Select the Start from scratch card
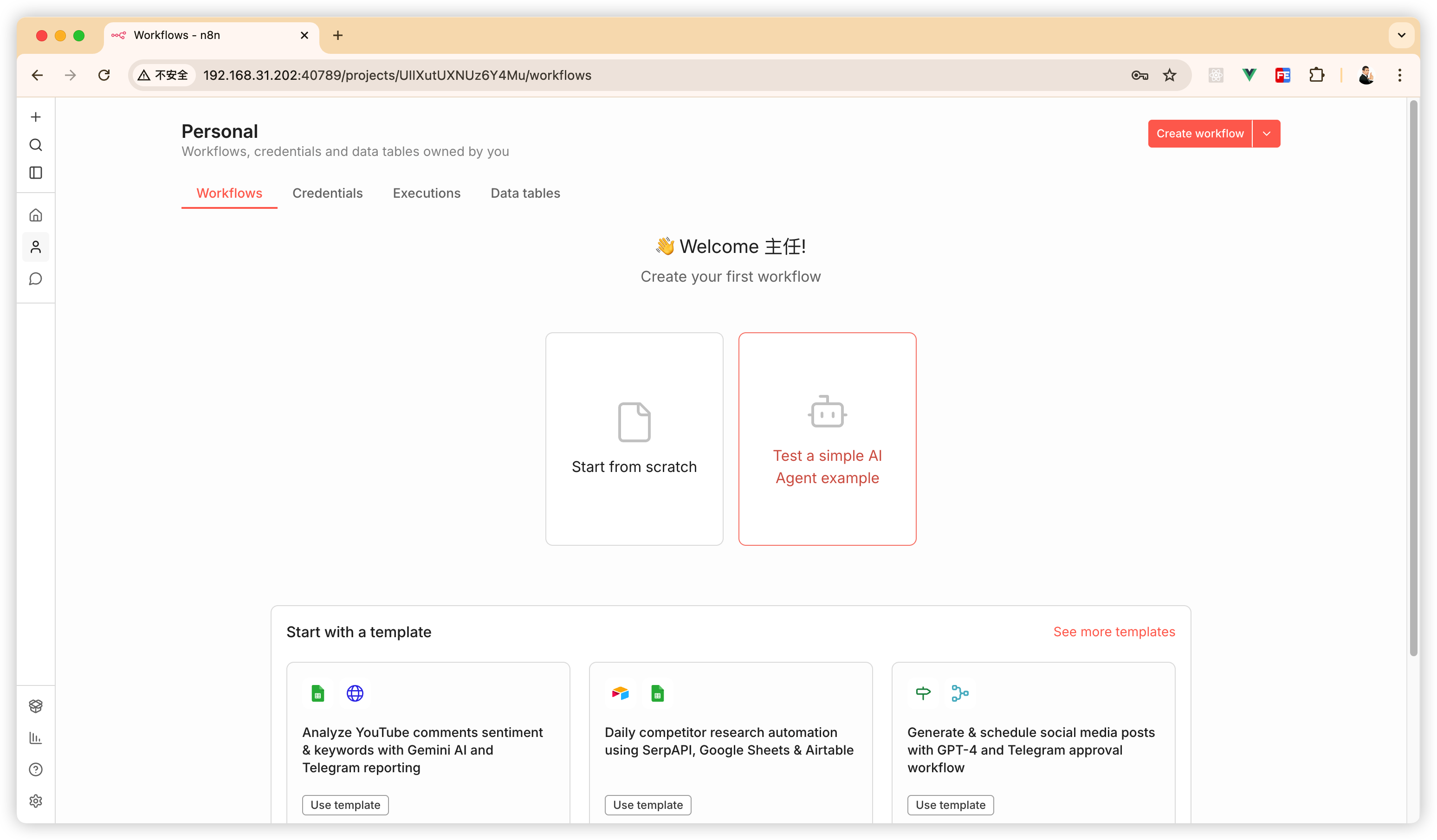Screen dimensions: 1437x840 coord(634,439)
